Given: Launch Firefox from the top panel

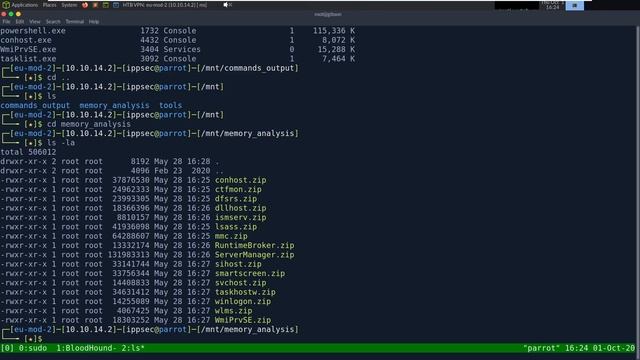Looking at the screenshot, I should pyautogui.click(x=85, y=5).
